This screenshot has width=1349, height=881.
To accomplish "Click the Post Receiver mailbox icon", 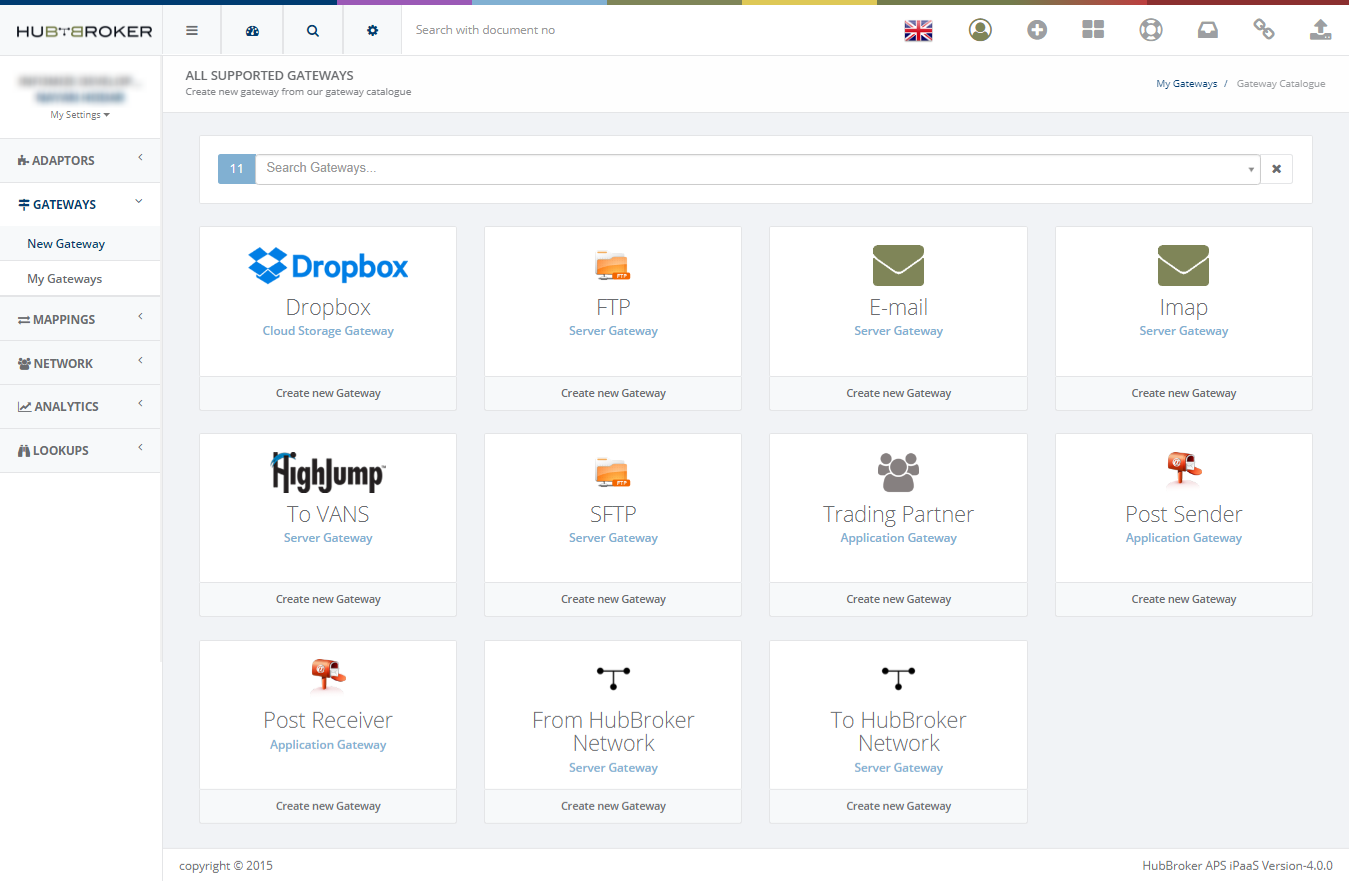I will (x=328, y=677).
